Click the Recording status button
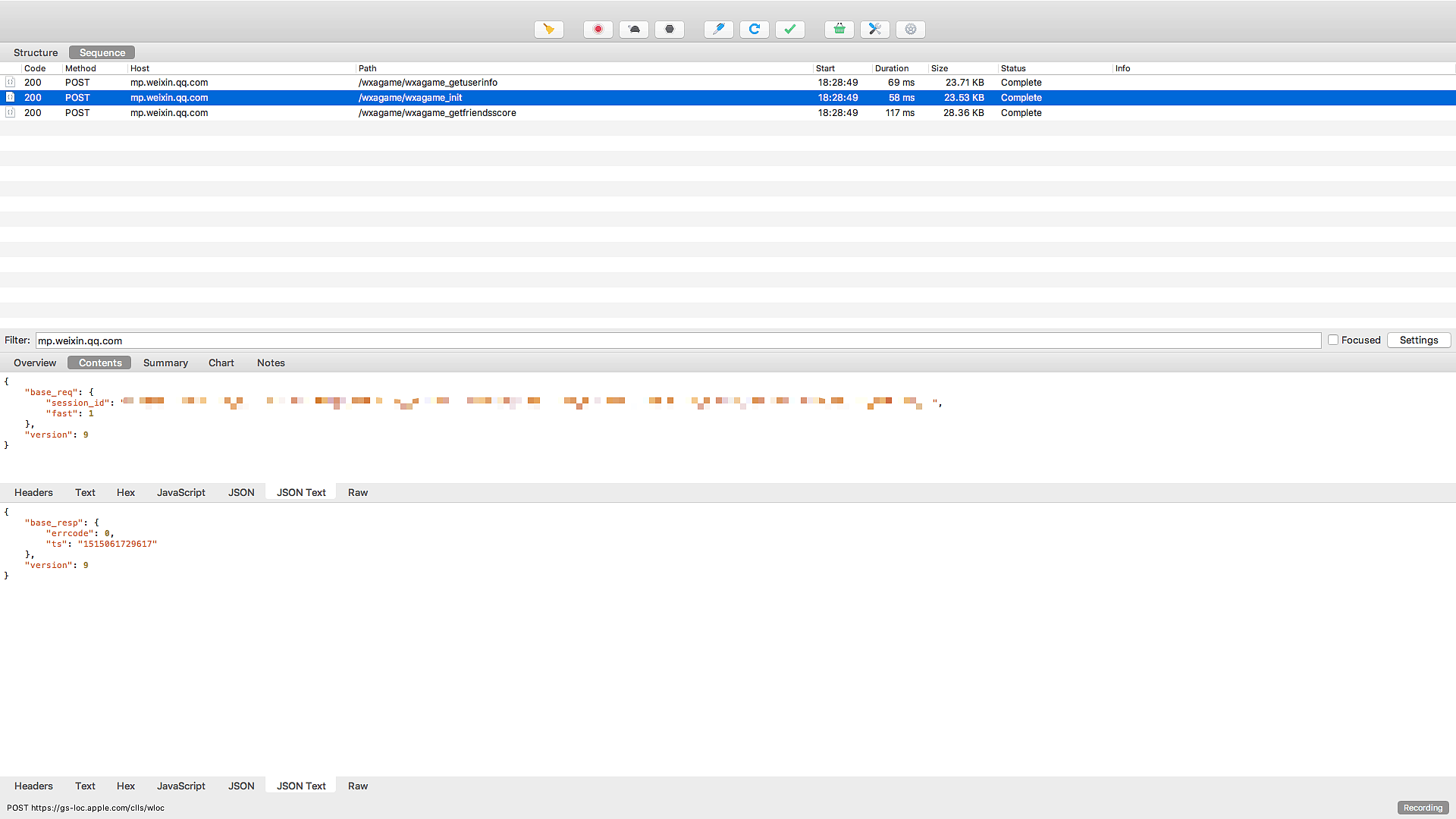This screenshot has width=1456, height=819. 1422,808
